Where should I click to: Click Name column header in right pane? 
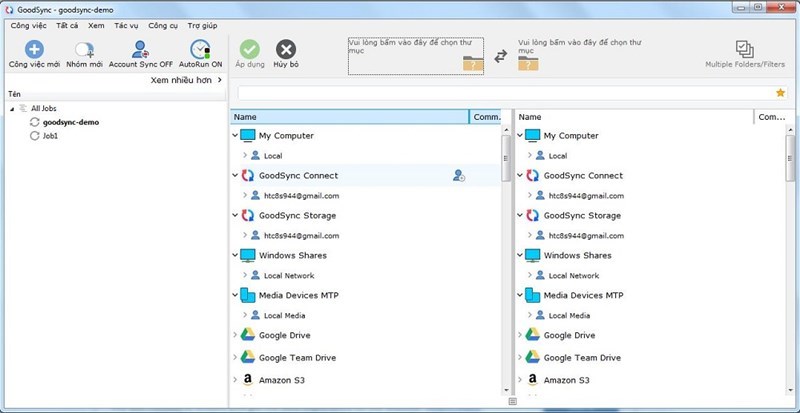(634, 117)
